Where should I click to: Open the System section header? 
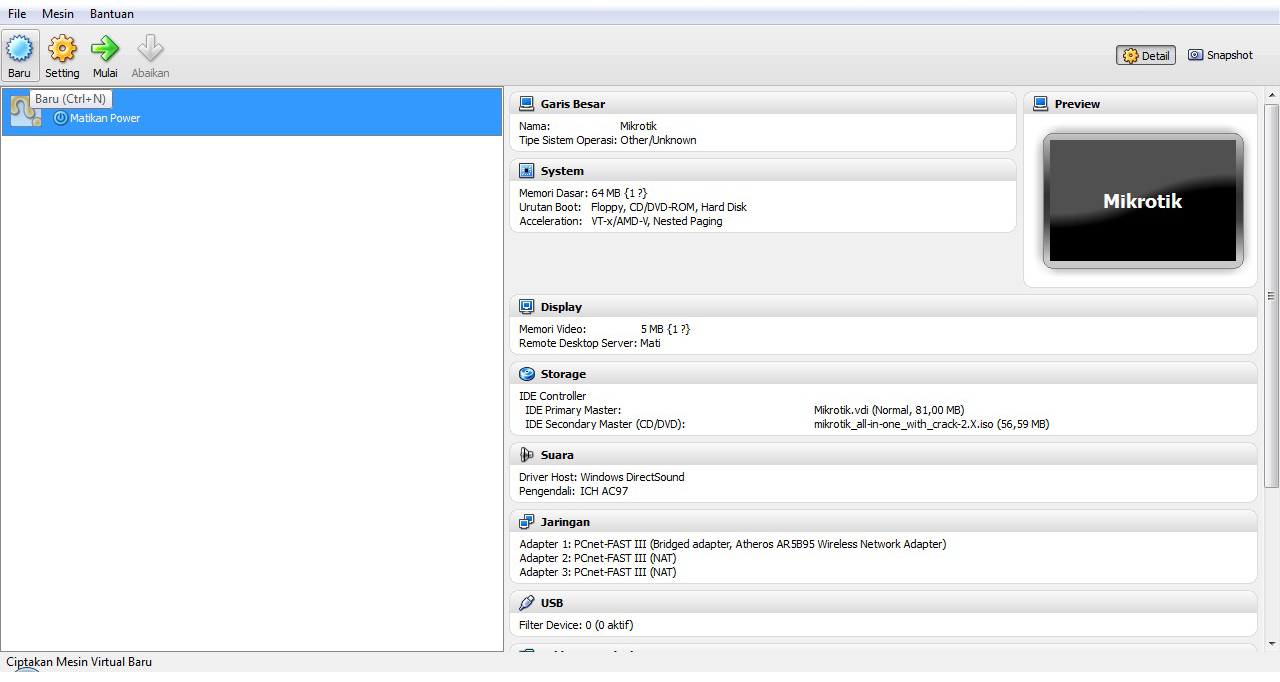pyautogui.click(x=763, y=171)
